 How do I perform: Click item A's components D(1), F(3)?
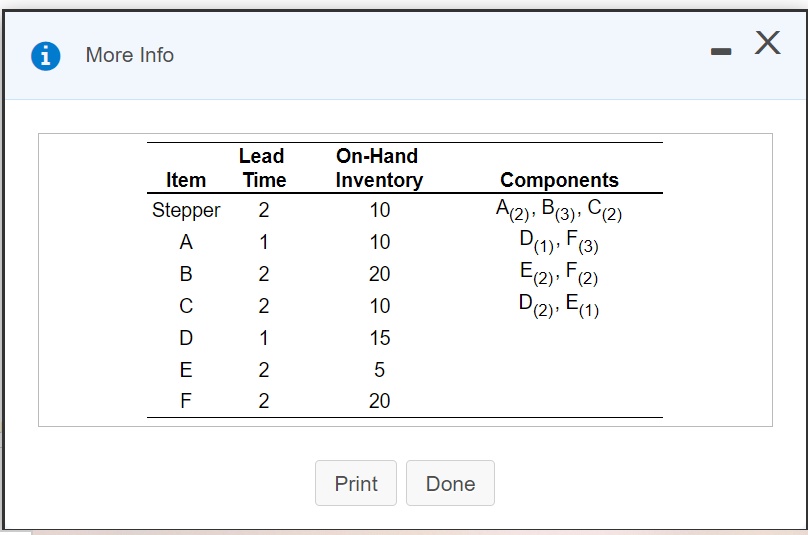pyautogui.click(x=559, y=242)
